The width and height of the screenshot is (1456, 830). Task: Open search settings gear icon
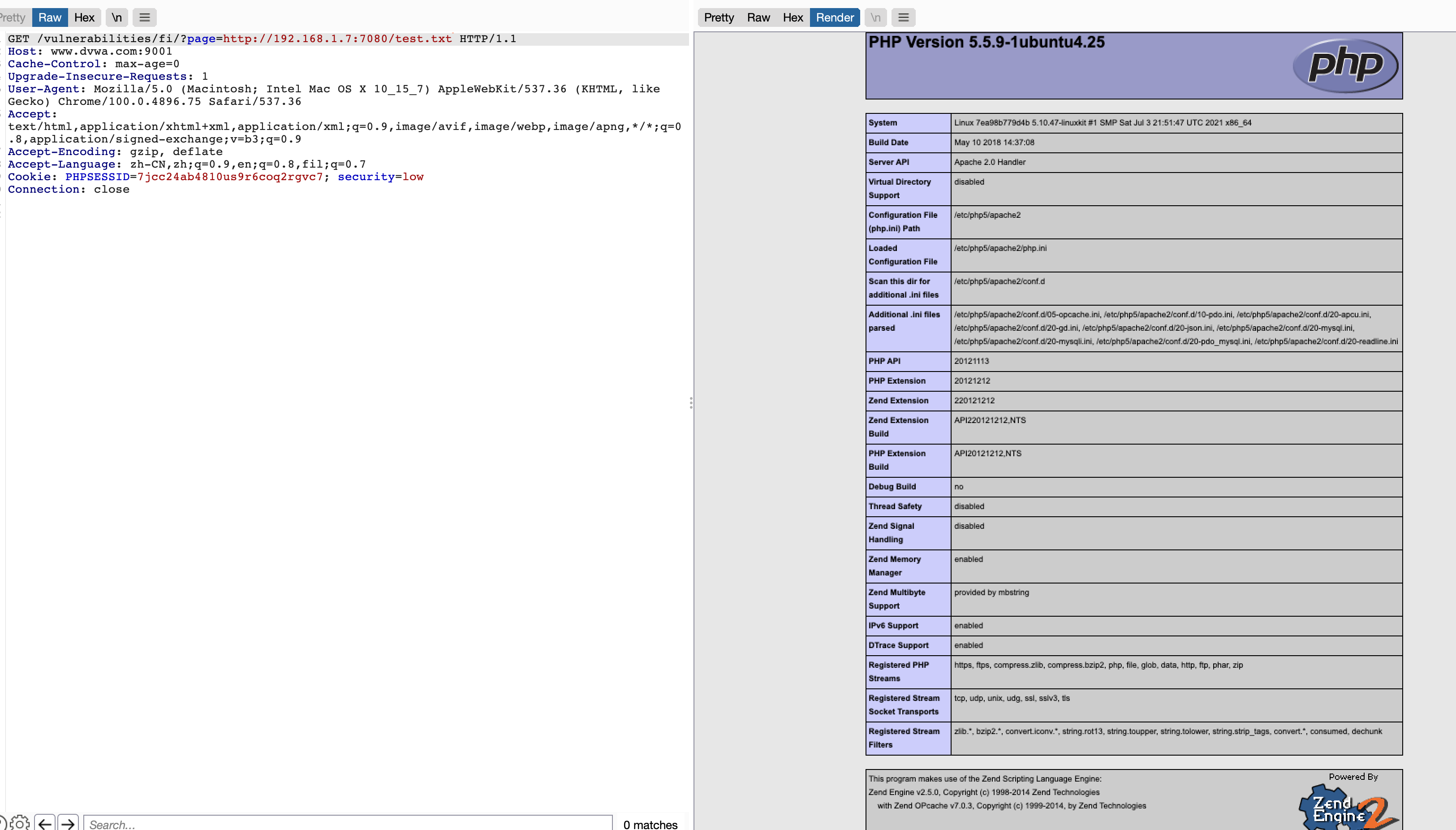pyautogui.click(x=19, y=823)
